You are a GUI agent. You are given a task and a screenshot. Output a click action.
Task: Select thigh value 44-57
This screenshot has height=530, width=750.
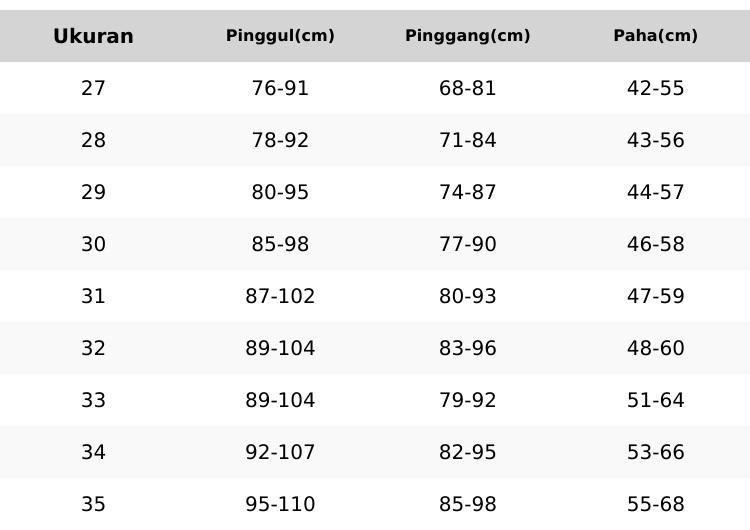[655, 193]
